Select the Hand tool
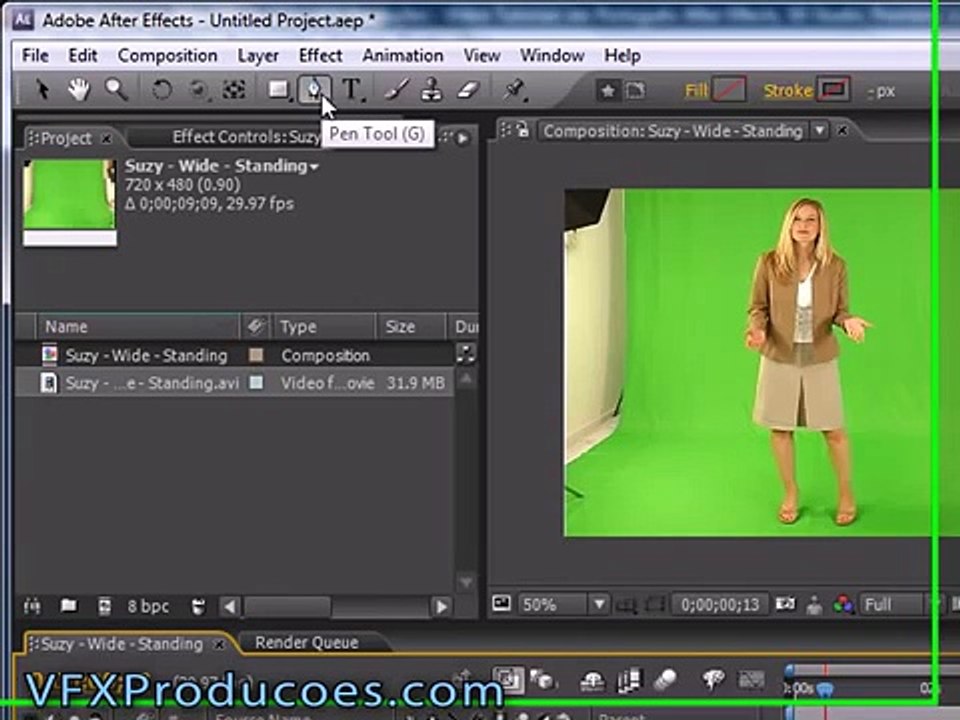The width and height of the screenshot is (960, 720). (79, 90)
